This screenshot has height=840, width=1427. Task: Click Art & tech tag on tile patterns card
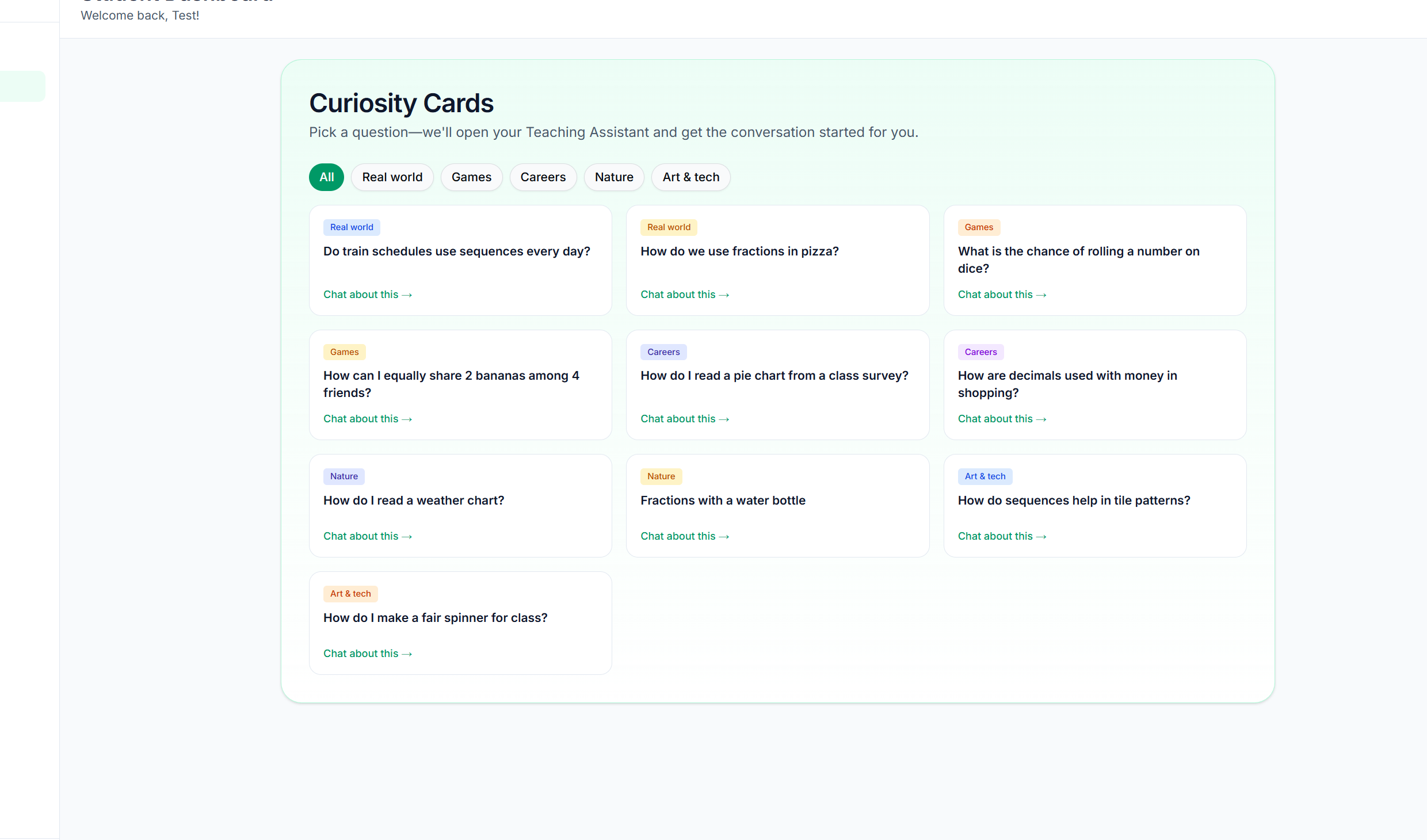pyautogui.click(x=985, y=476)
